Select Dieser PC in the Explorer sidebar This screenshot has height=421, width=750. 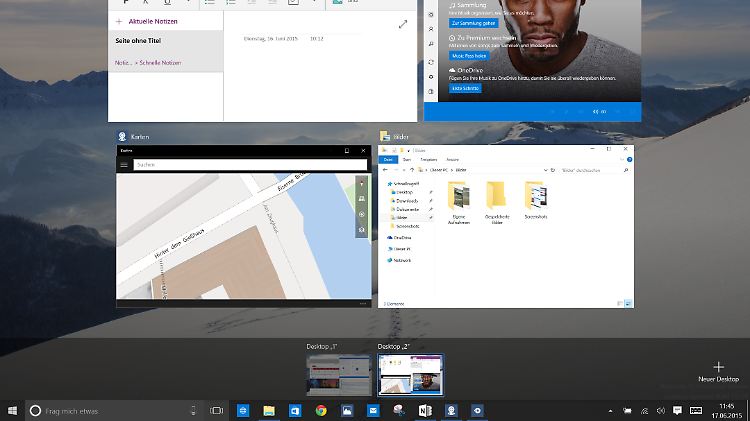[399, 249]
